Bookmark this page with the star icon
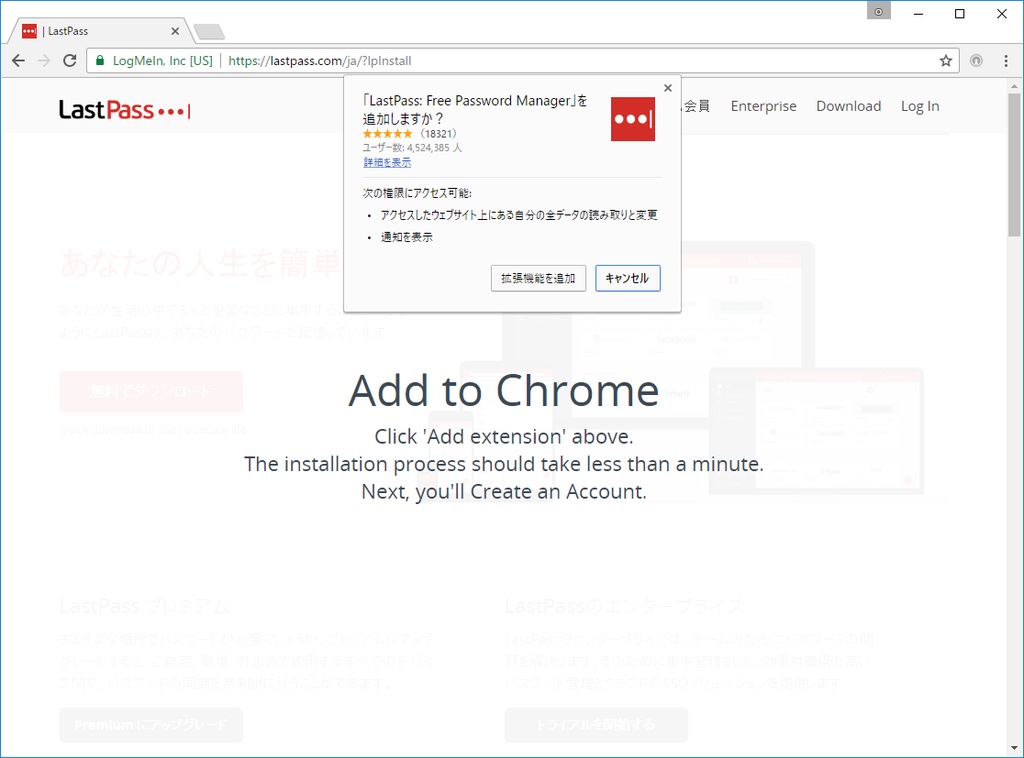This screenshot has height=758, width=1024. click(946, 61)
